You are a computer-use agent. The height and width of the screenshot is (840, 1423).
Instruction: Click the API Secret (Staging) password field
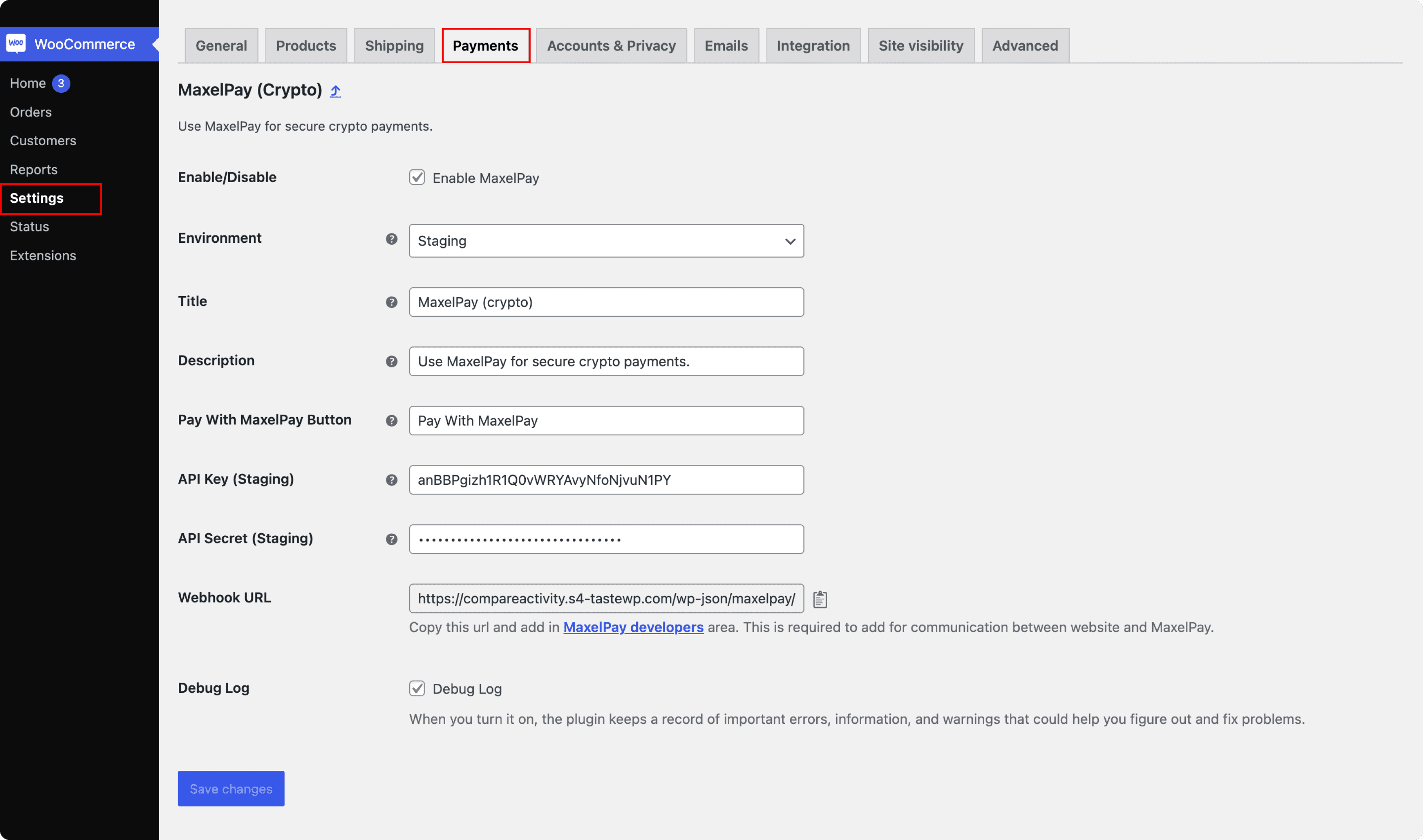605,539
